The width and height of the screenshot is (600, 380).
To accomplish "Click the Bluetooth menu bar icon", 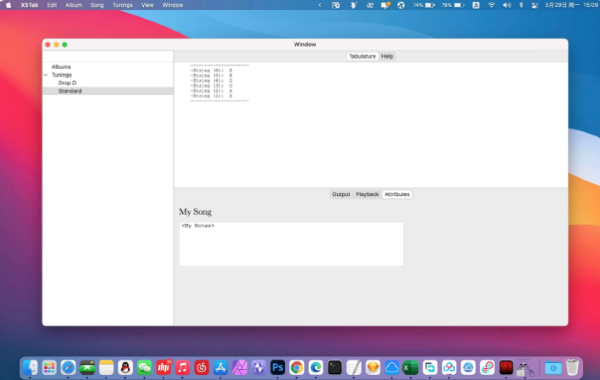I will 521,5.
